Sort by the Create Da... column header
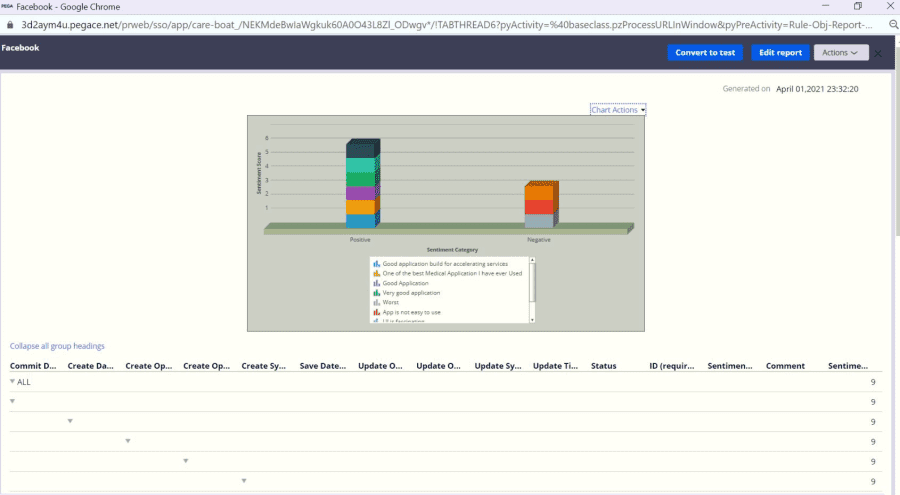This screenshot has height=495, width=900. point(90,366)
